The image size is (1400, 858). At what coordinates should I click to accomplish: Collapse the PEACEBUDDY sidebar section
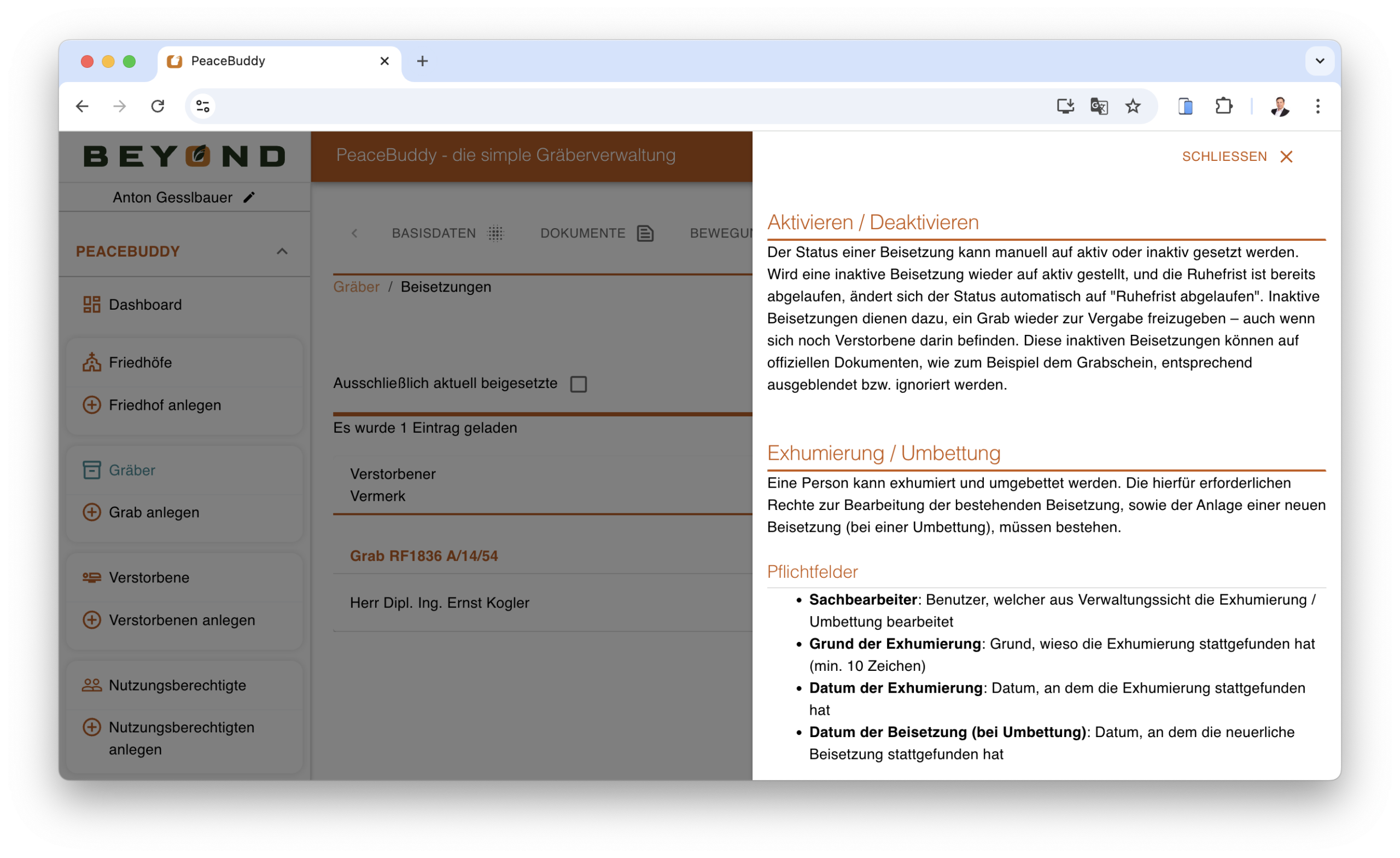[282, 251]
